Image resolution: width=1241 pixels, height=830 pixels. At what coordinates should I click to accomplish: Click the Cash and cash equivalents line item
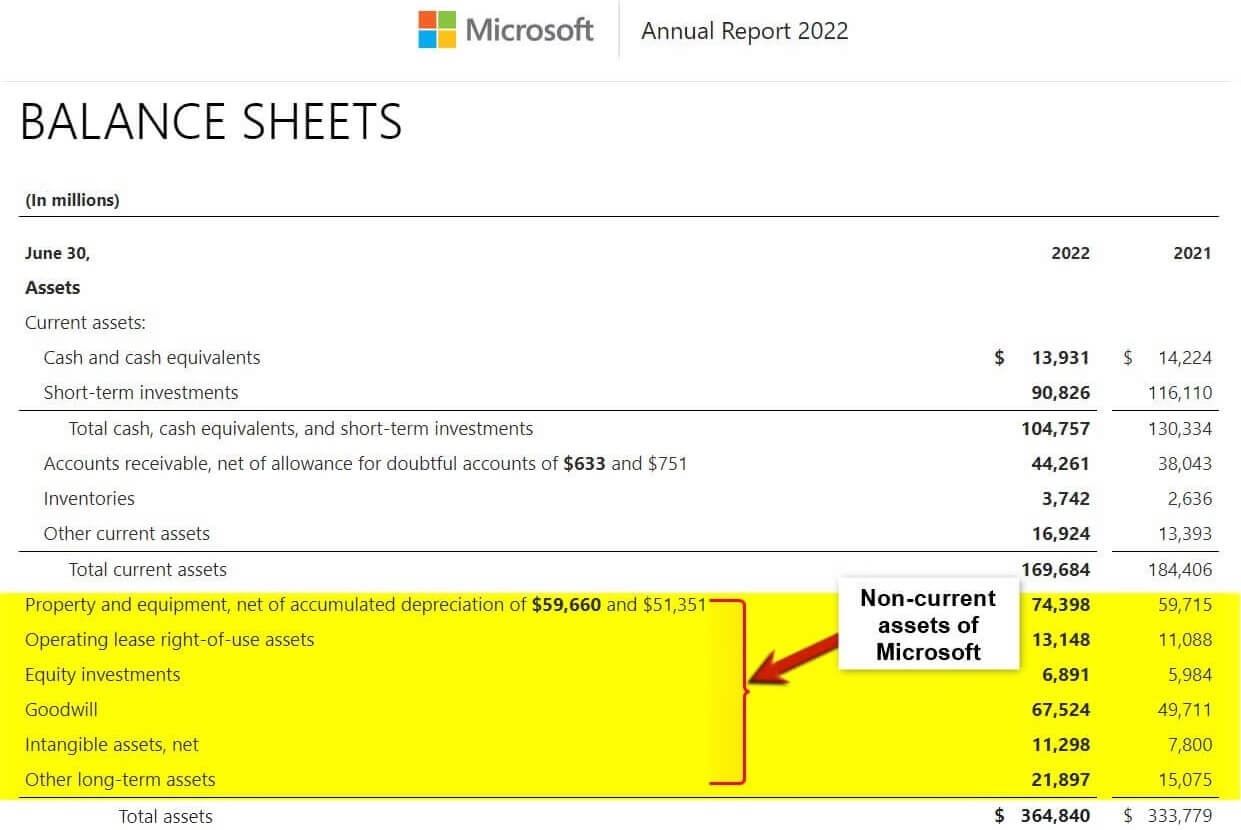[x=152, y=357]
